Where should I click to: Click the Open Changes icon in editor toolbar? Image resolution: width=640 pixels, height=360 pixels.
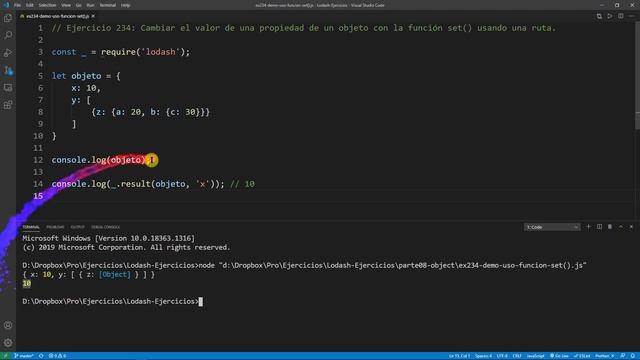pyautogui.click(x=599, y=16)
